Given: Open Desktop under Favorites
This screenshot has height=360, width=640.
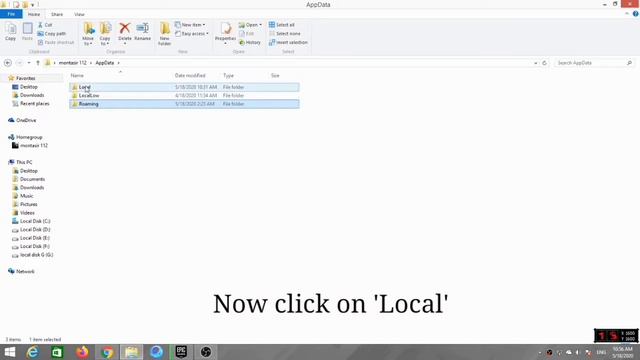Looking at the screenshot, I should pos(29,87).
